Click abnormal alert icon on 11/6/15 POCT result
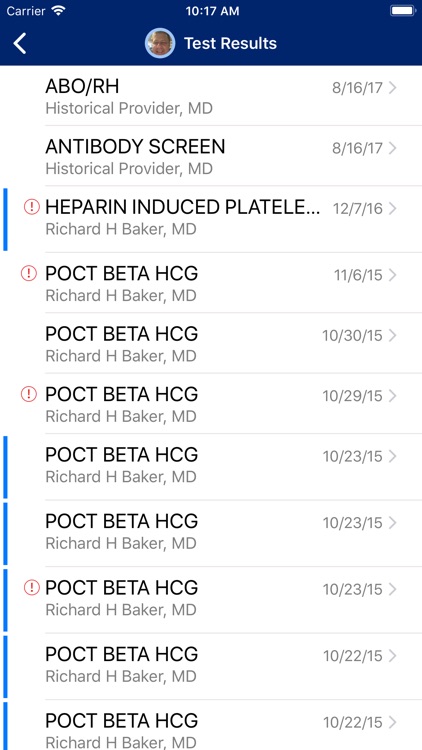 coord(29,274)
